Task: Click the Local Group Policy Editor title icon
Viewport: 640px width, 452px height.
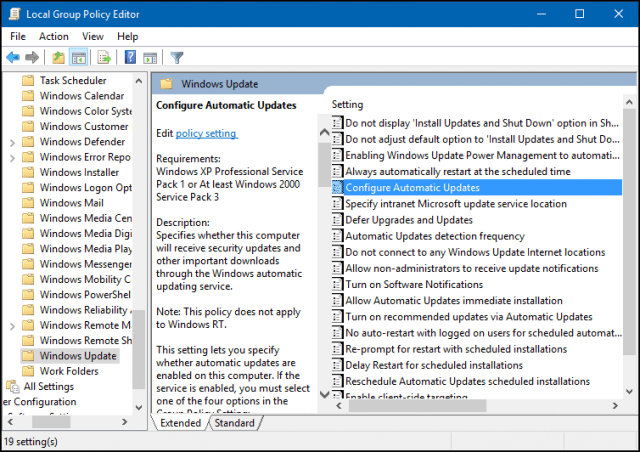Action: pos(15,14)
